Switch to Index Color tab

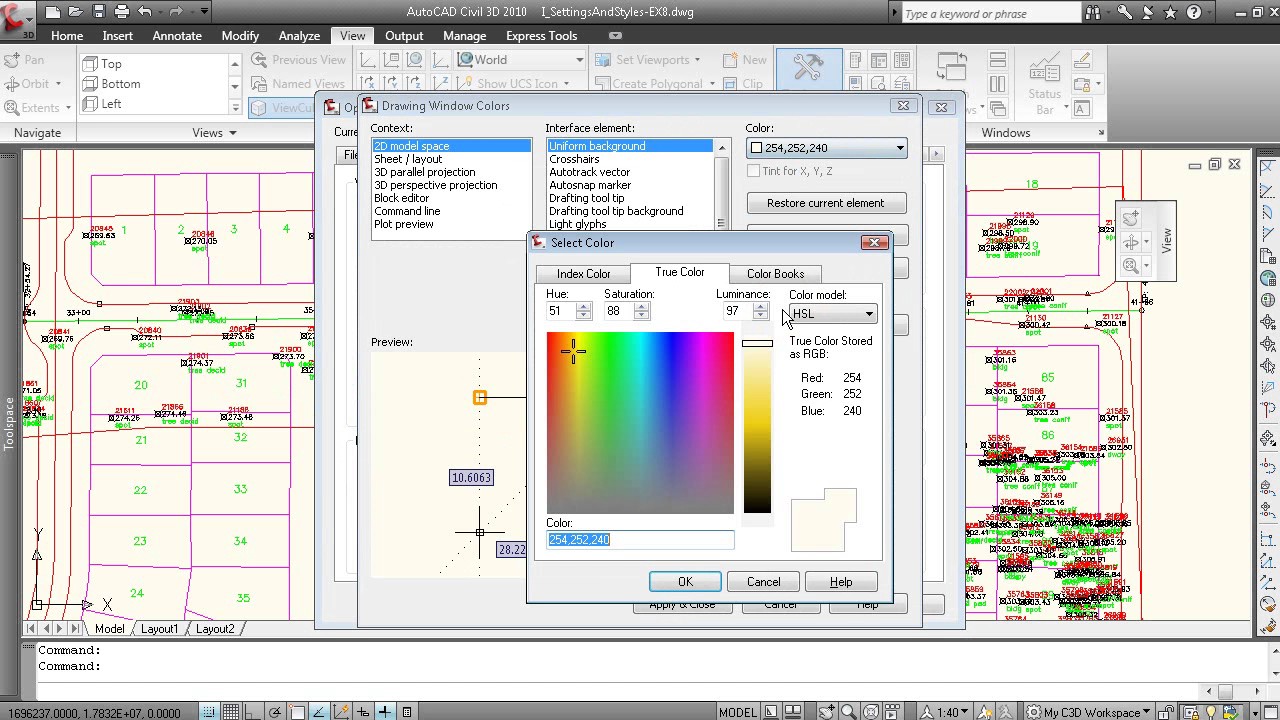(x=583, y=274)
